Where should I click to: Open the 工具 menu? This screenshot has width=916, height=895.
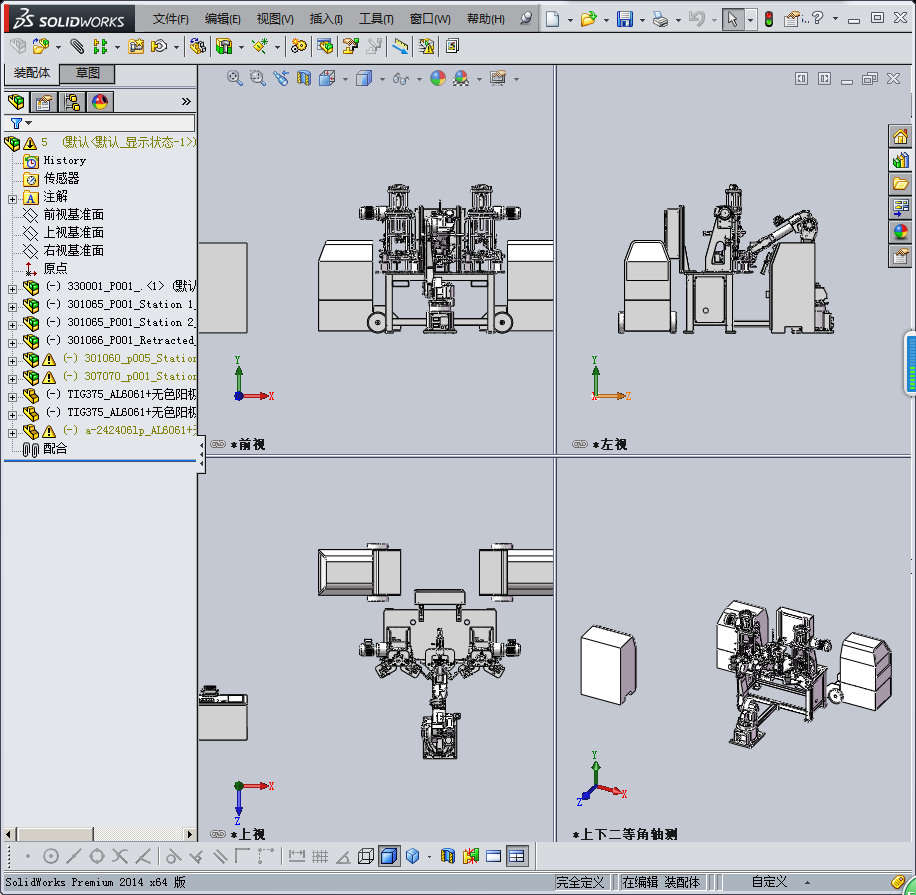(376, 19)
